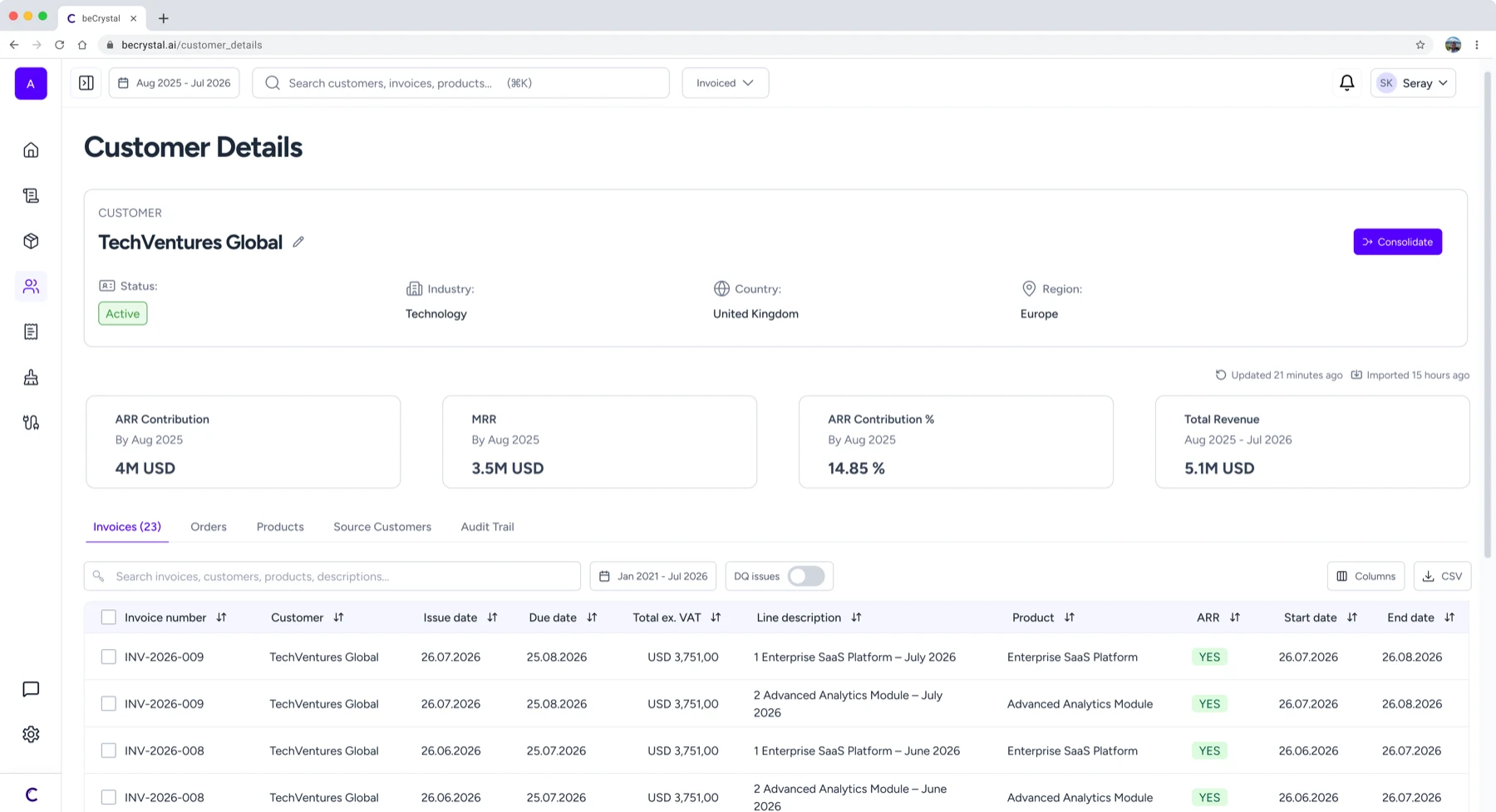Open the settings gear in sidebar
Viewport: 1496px width, 812px height.
31,735
